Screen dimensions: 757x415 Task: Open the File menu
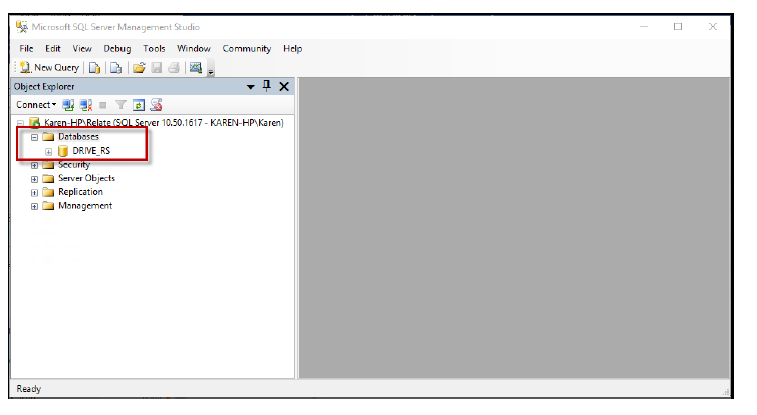26,48
